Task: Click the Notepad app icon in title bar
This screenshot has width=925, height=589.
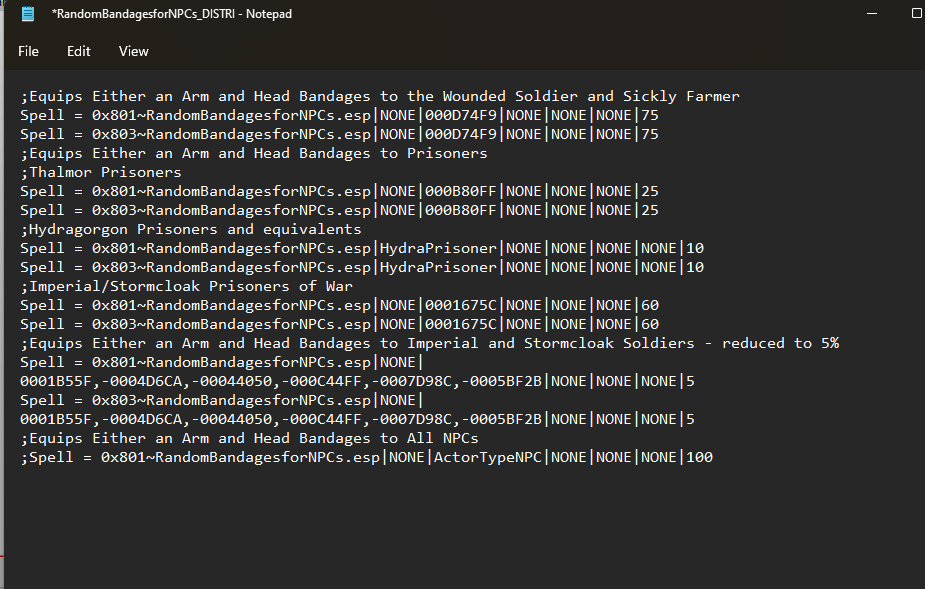Action: (x=28, y=14)
